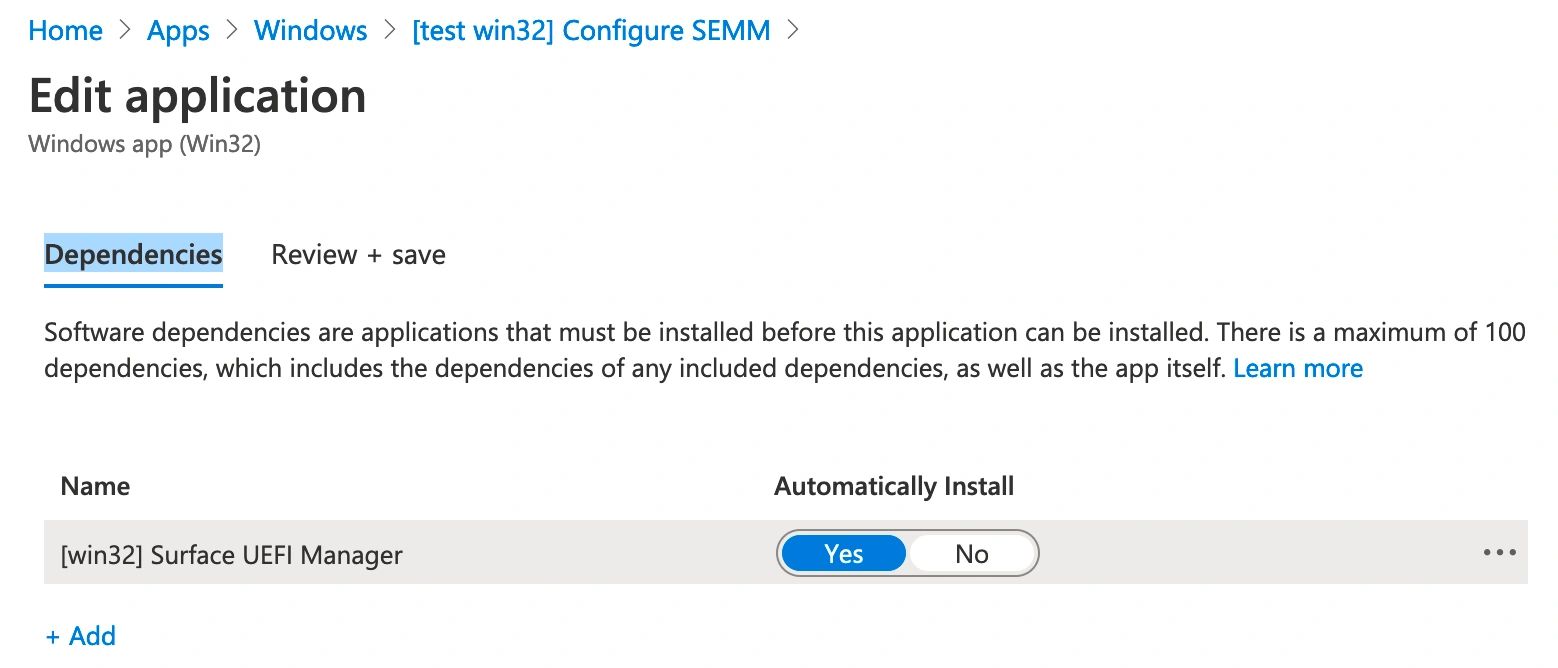
Task: Click the chevron right after Home breadcrumb
Action: (x=125, y=30)
